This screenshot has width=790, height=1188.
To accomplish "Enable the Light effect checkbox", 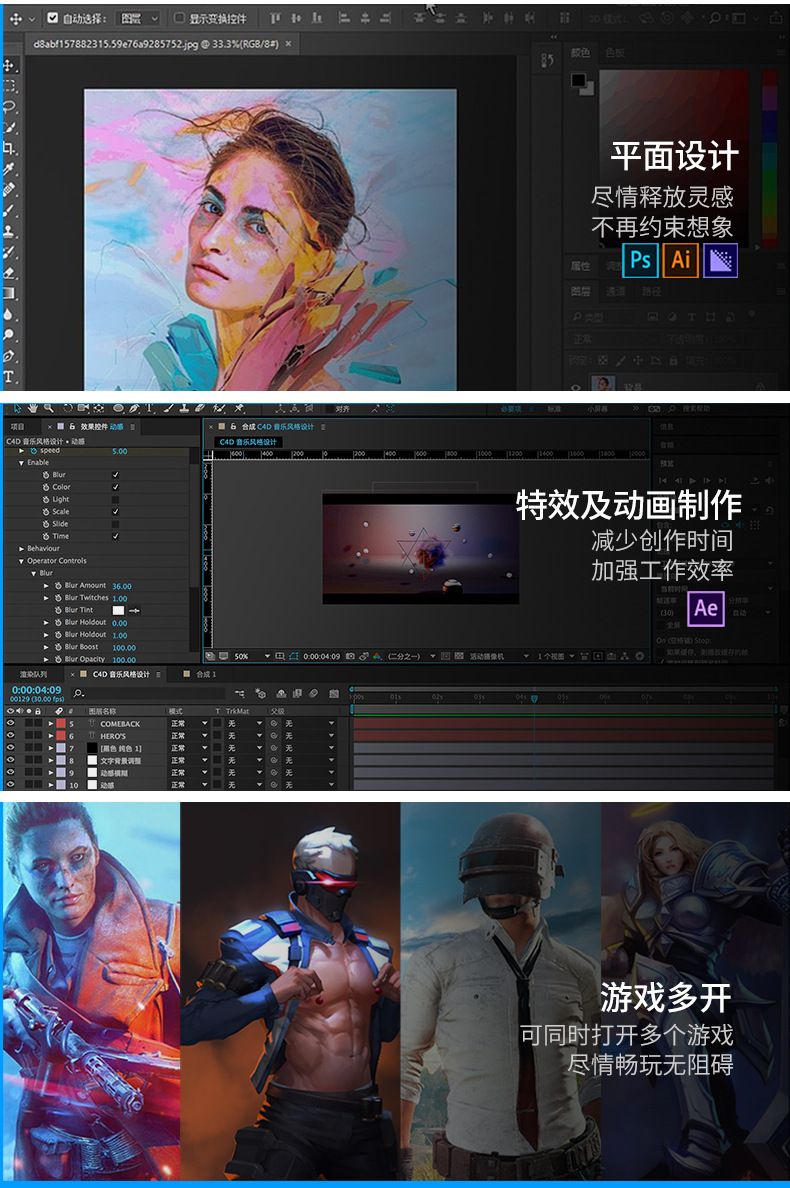I will [x=116, y=499].
